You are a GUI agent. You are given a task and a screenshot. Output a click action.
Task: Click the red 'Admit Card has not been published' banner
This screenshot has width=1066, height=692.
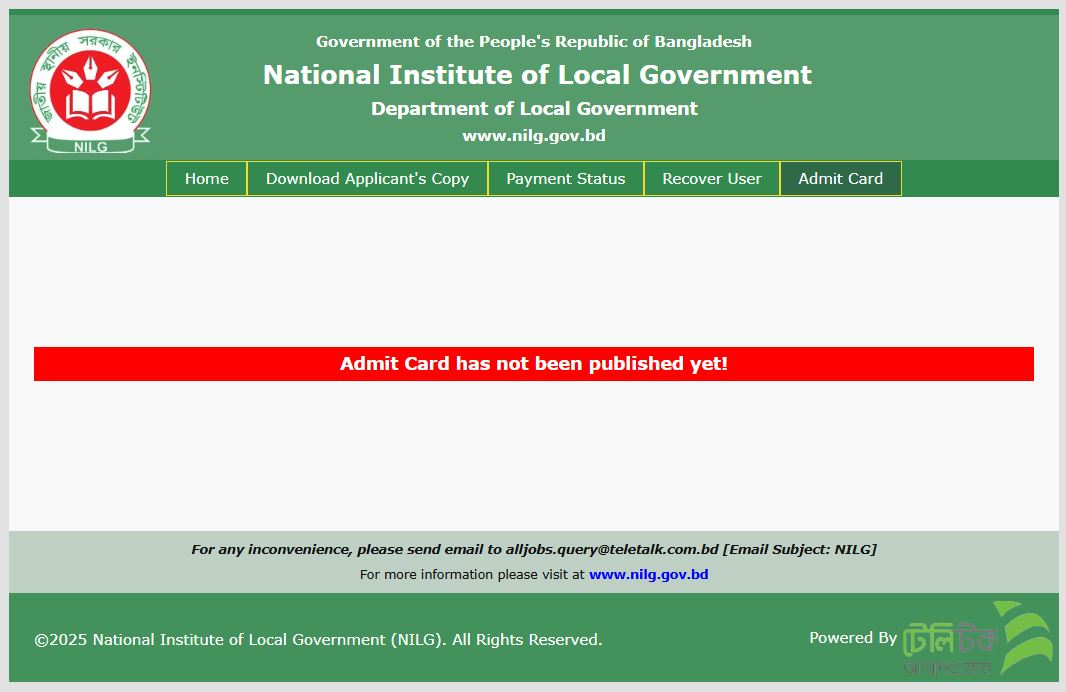coord(532,364)
